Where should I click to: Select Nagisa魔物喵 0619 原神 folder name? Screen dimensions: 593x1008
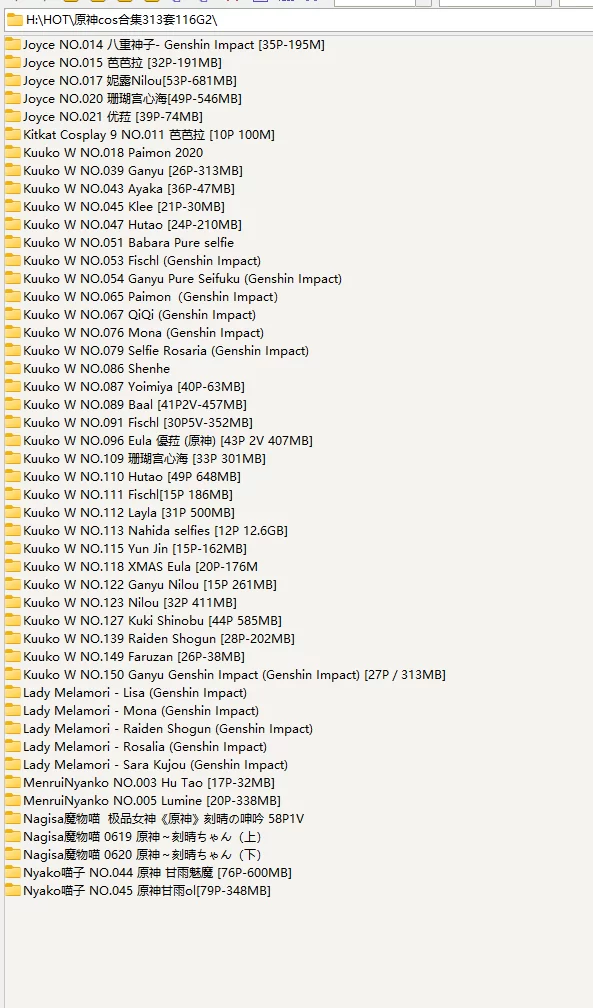click(141, 836)
